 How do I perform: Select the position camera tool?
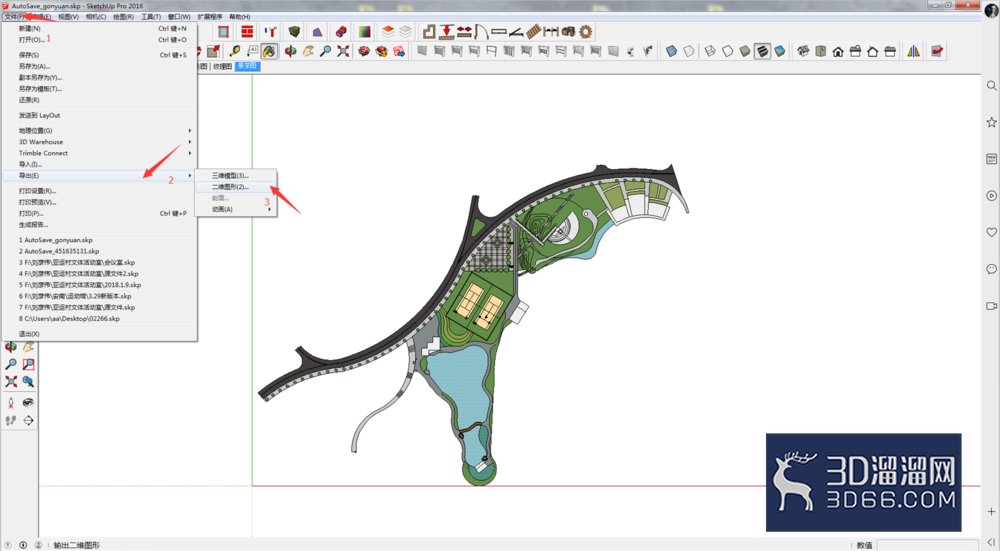pos(11,402)
